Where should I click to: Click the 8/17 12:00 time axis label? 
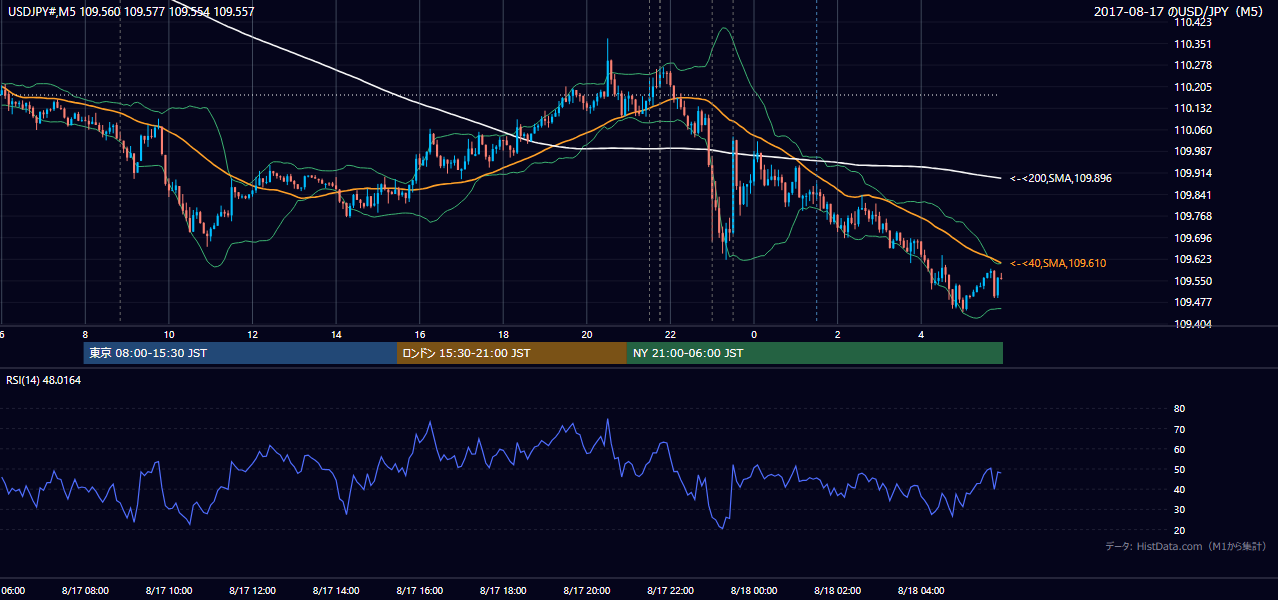(x=252, y=591)
